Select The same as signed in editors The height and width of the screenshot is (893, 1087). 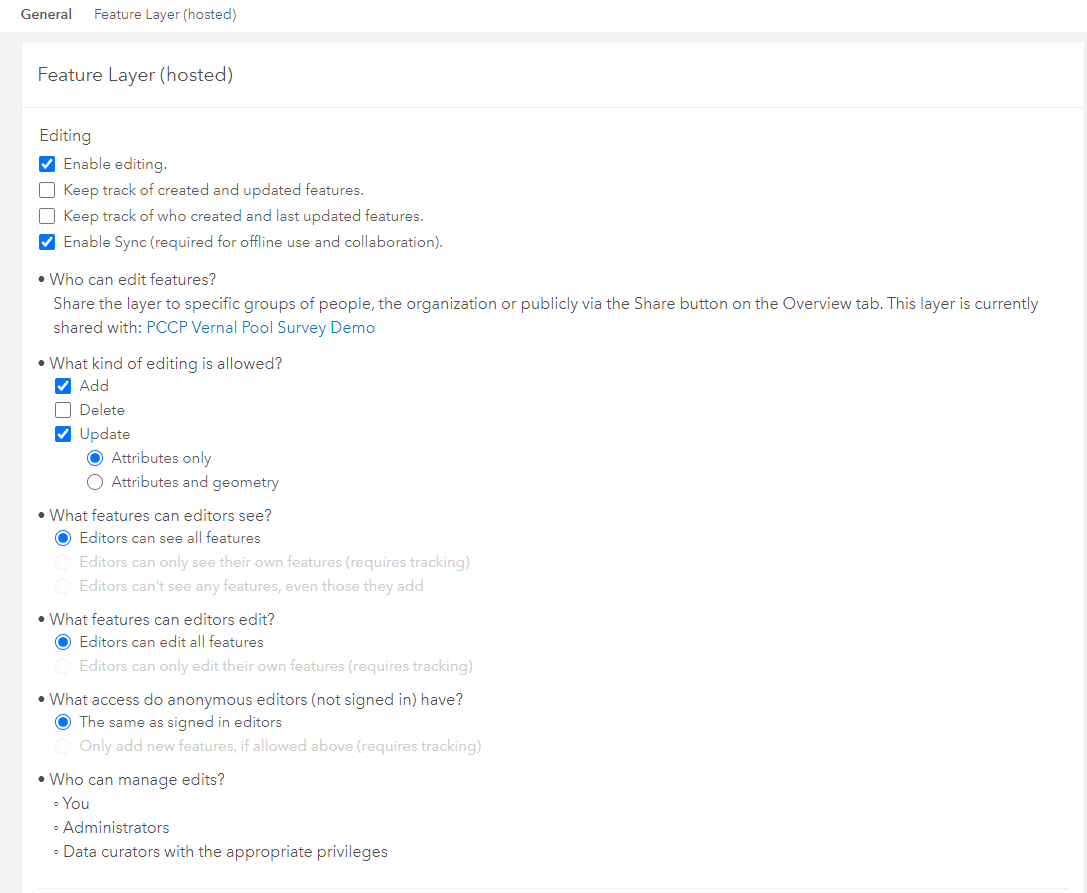(x=63, y=721)
